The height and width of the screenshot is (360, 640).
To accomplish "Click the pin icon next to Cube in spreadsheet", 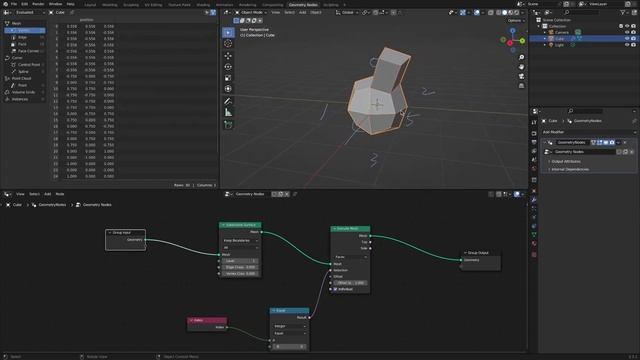I will pos(72,13).
